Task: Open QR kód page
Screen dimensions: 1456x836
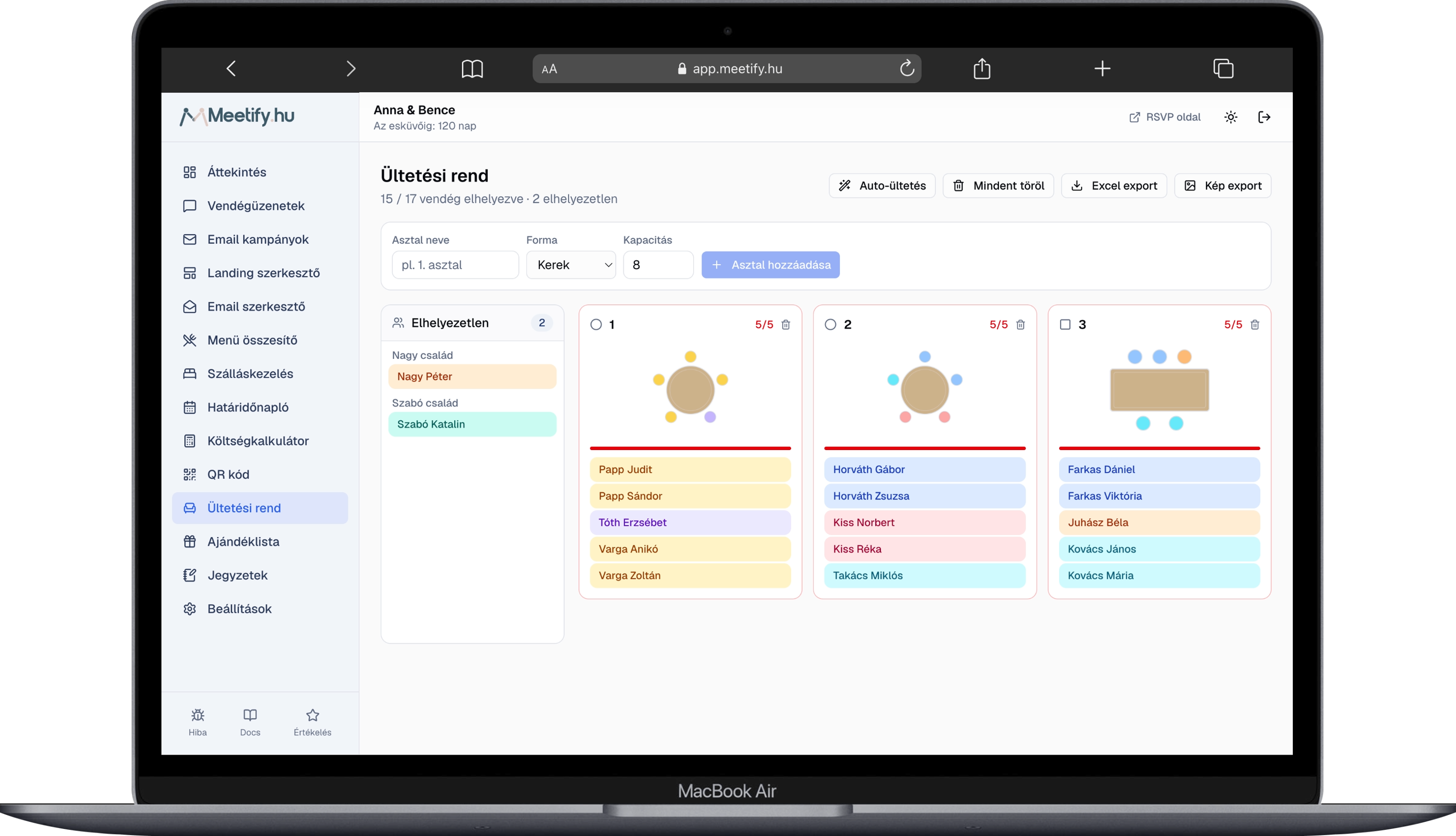Action: coord(260,474)
